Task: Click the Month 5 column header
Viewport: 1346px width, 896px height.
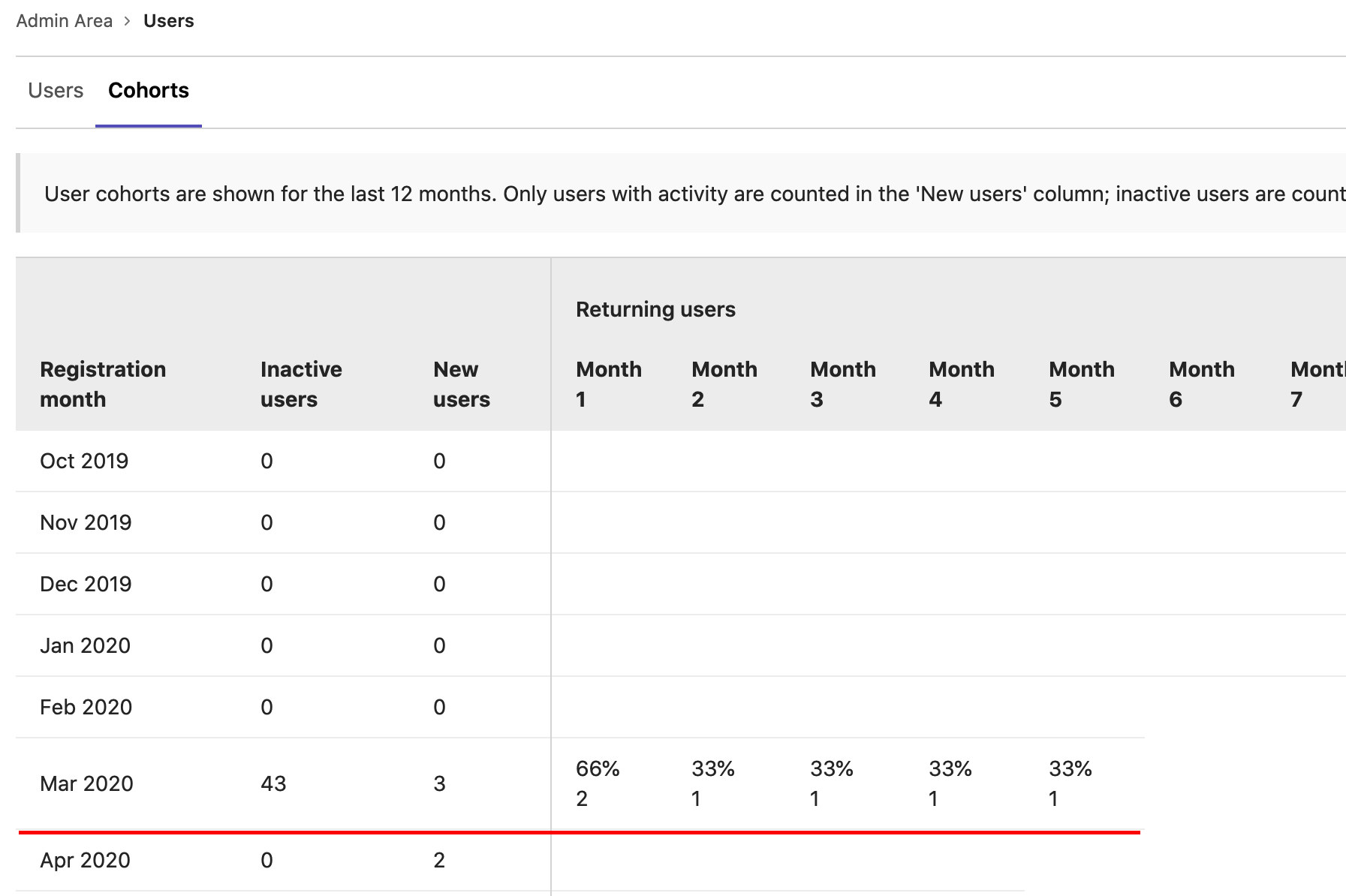Action: 1082,383
